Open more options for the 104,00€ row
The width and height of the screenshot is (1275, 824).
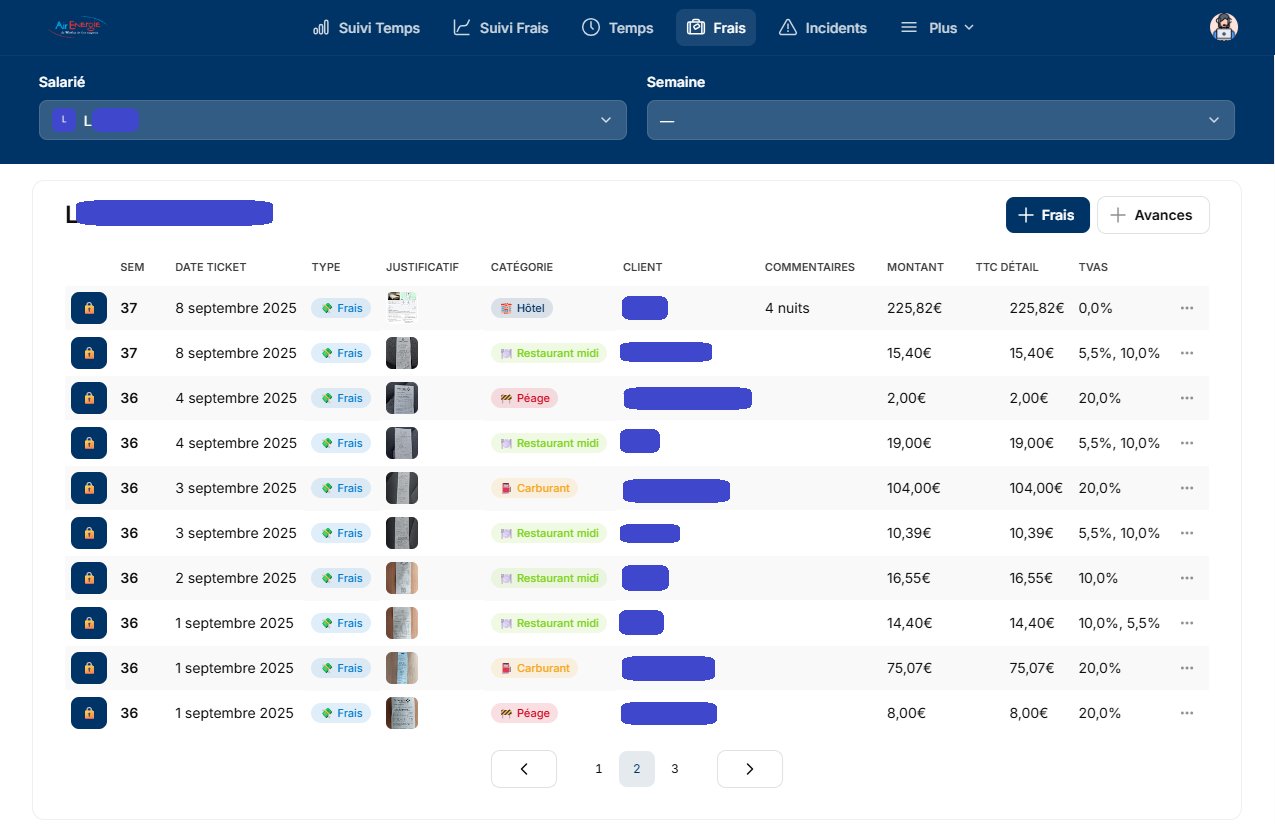[1187, 488]
